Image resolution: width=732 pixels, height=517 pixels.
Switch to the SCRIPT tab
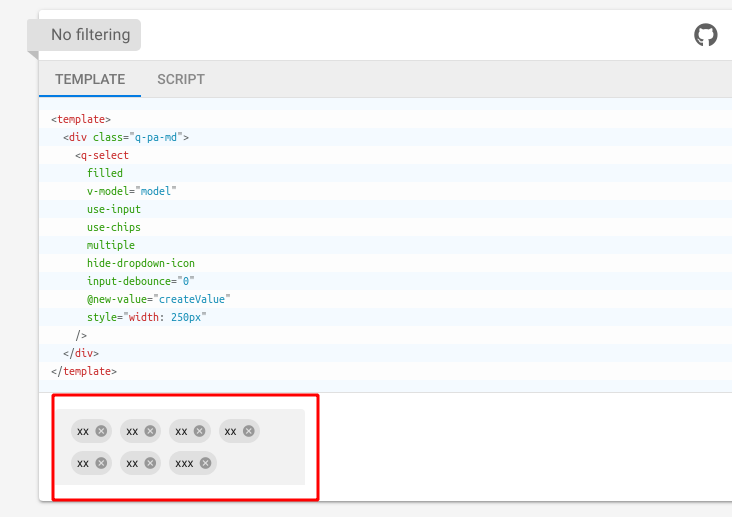point(181,79)
